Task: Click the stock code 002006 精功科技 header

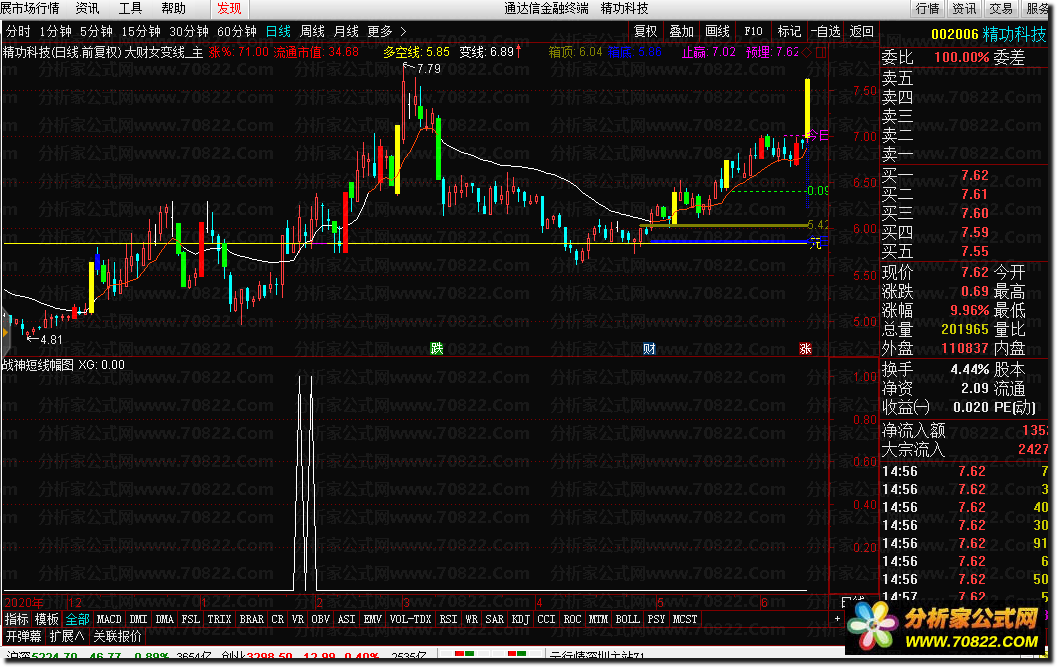Action: (989, 34)
